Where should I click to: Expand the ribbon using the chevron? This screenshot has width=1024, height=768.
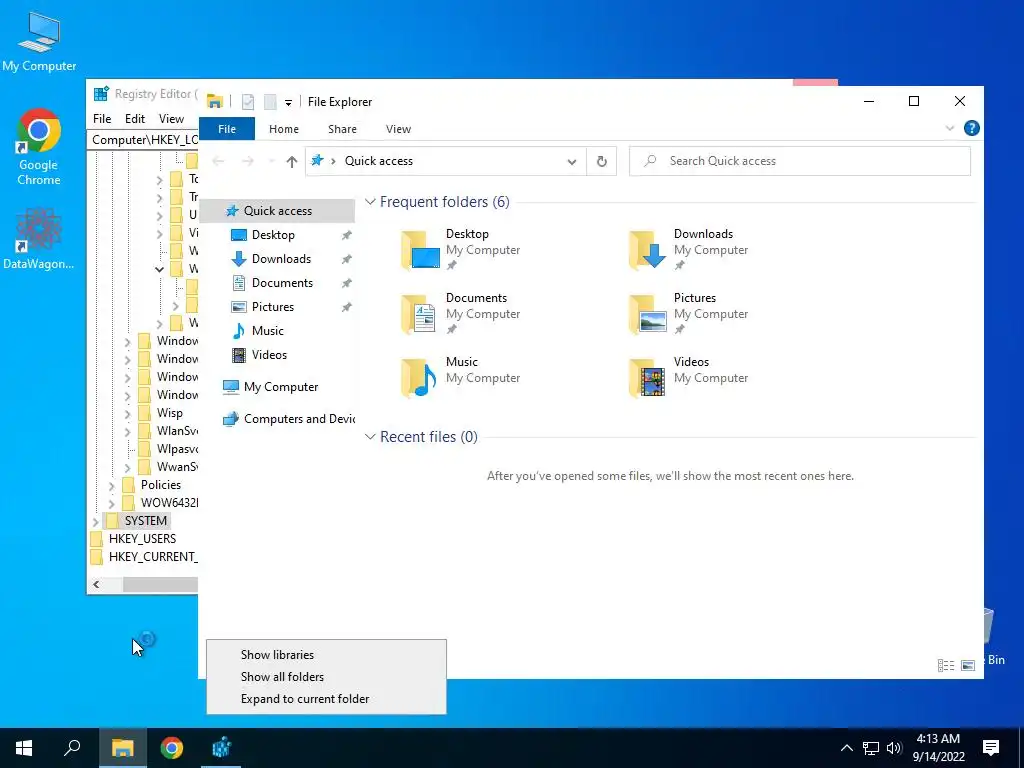point(950,128)
